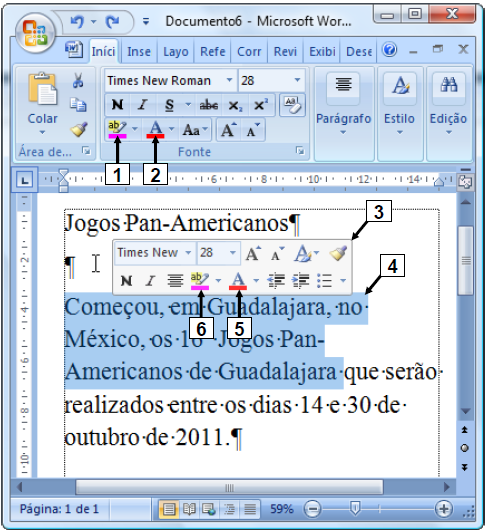Switch to Full Screen Reading view
Screen dimensions: 486x530
point(189,509)
